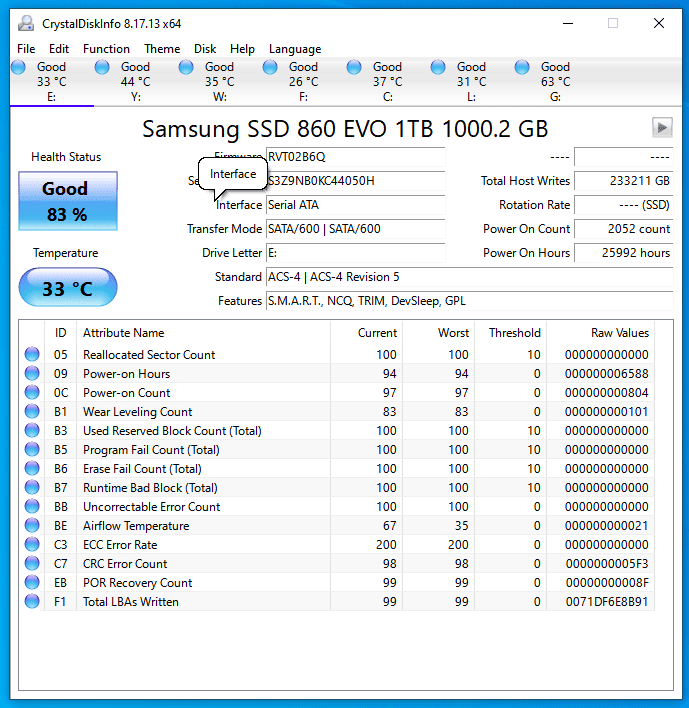Screen dimensions: 689x708
Task: Select the E: drive status orb
Action: (18, 67)
